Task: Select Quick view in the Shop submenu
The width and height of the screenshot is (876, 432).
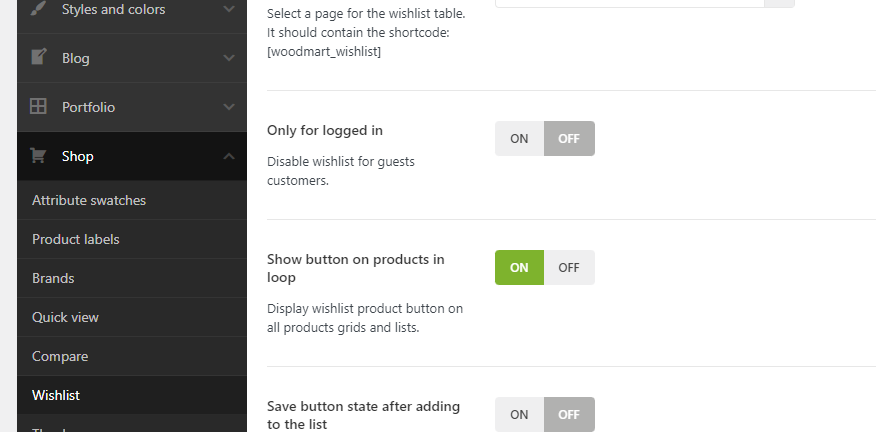Action: point(65,317)
